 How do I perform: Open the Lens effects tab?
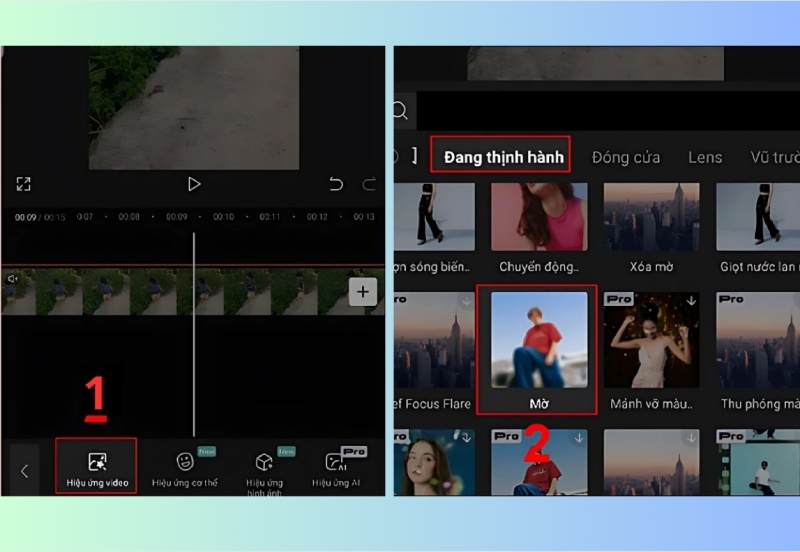705,157
